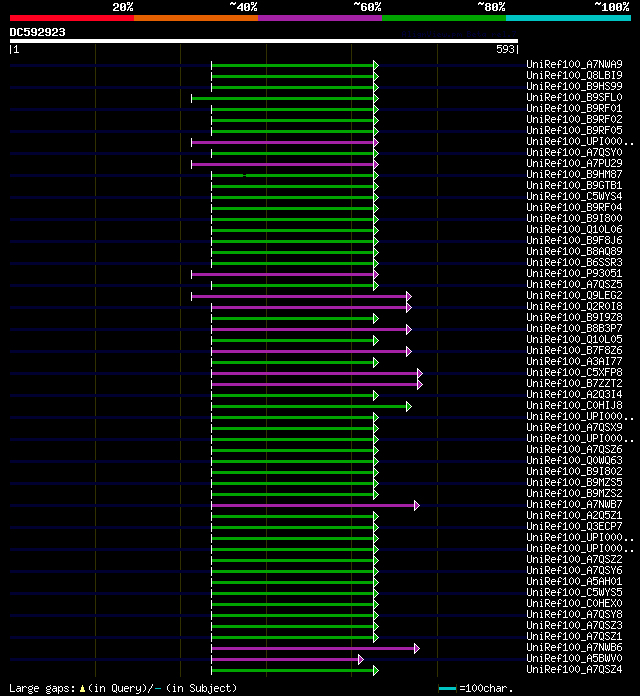The image size is (640, 696).
Task: Open the UniRef100_A7NWA9 hit label
Action: point(574,64)
